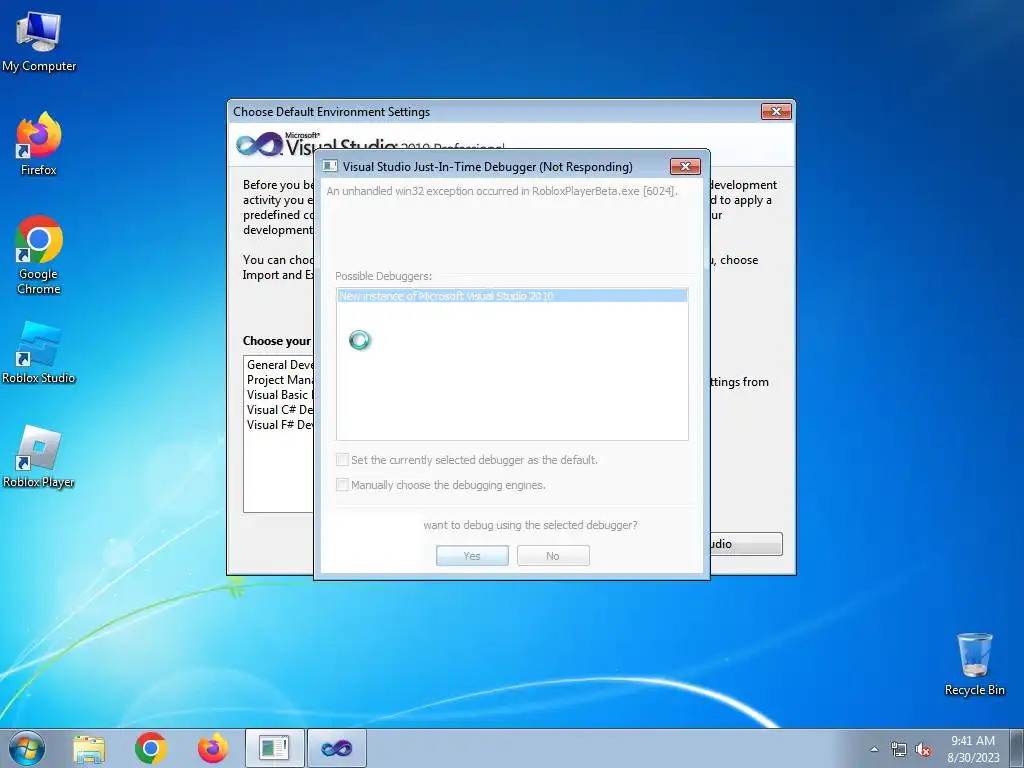Click the debugger dialog title bar icon
Viewport: 1024px width, 768px height.
click(x=330, y=167)
